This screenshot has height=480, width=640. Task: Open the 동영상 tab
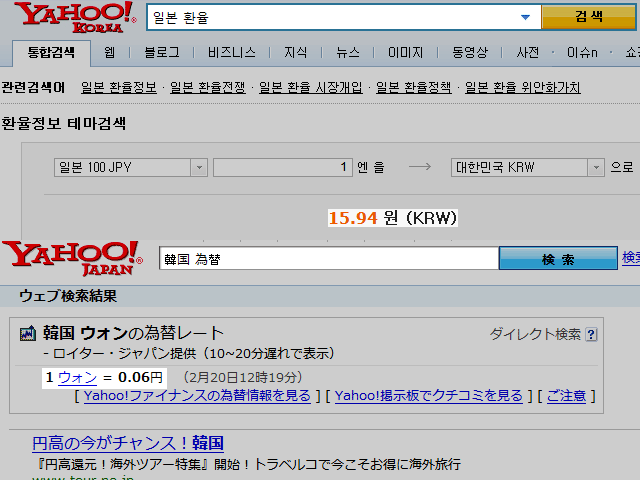point(470,52)
